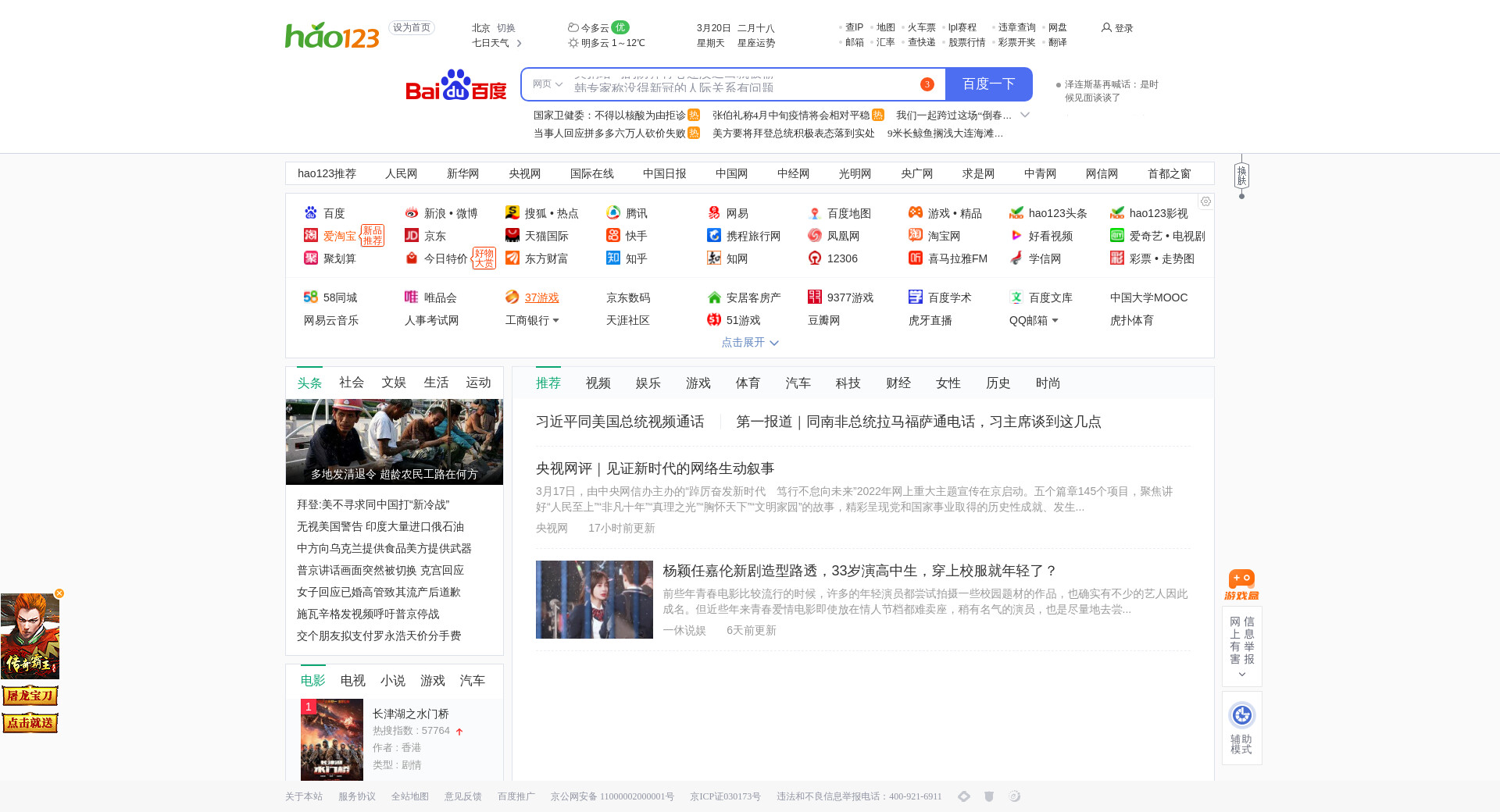This screenshot has height=812, width=1500.
Task: Click the Baidu logo
Action: pyautogui.click(x=456, y=85)
